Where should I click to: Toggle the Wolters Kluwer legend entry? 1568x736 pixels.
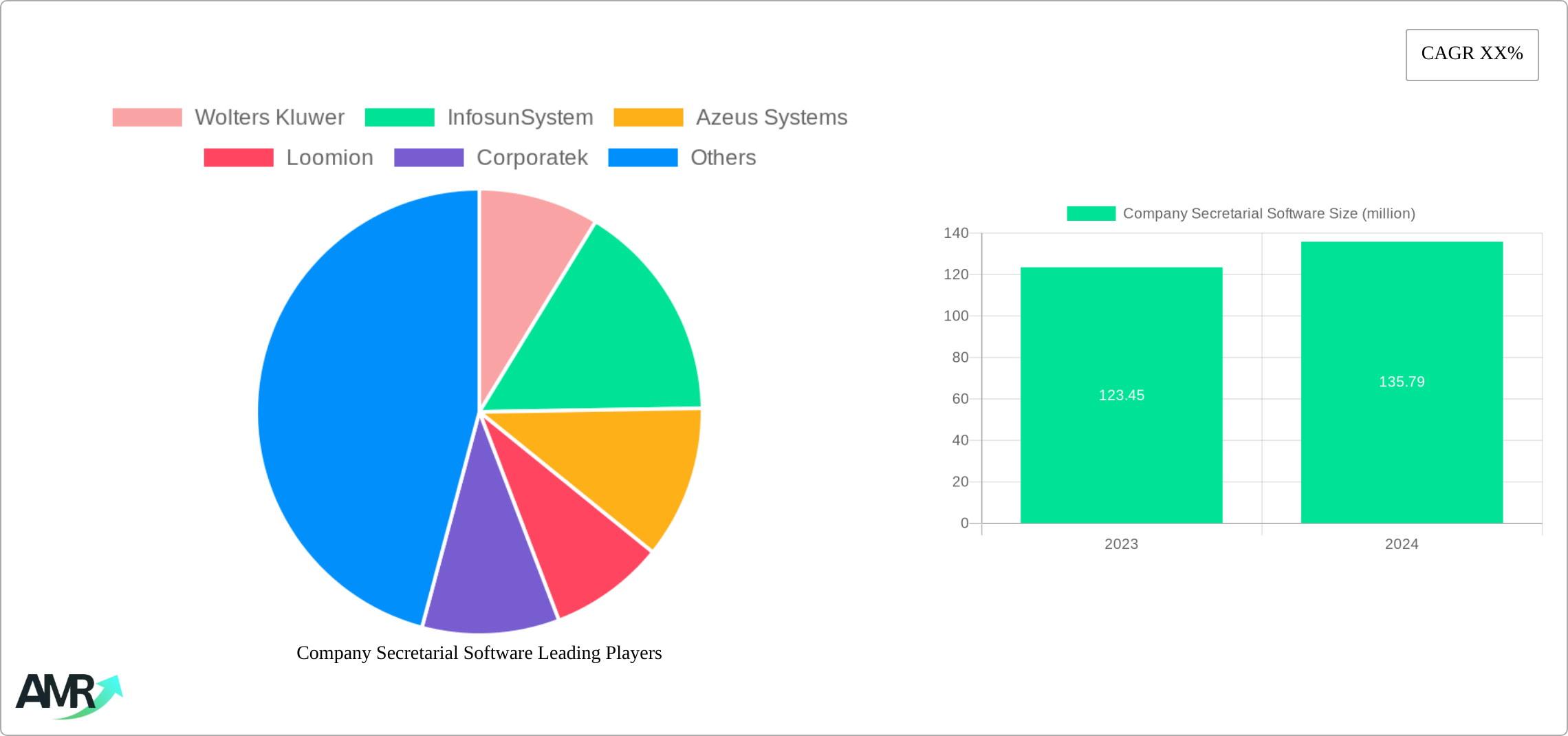point(270,117)
